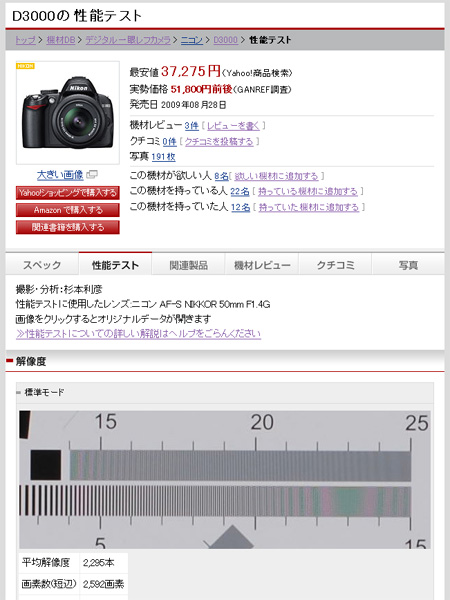Open the 191枚 photos link

[x=163, y=157]
